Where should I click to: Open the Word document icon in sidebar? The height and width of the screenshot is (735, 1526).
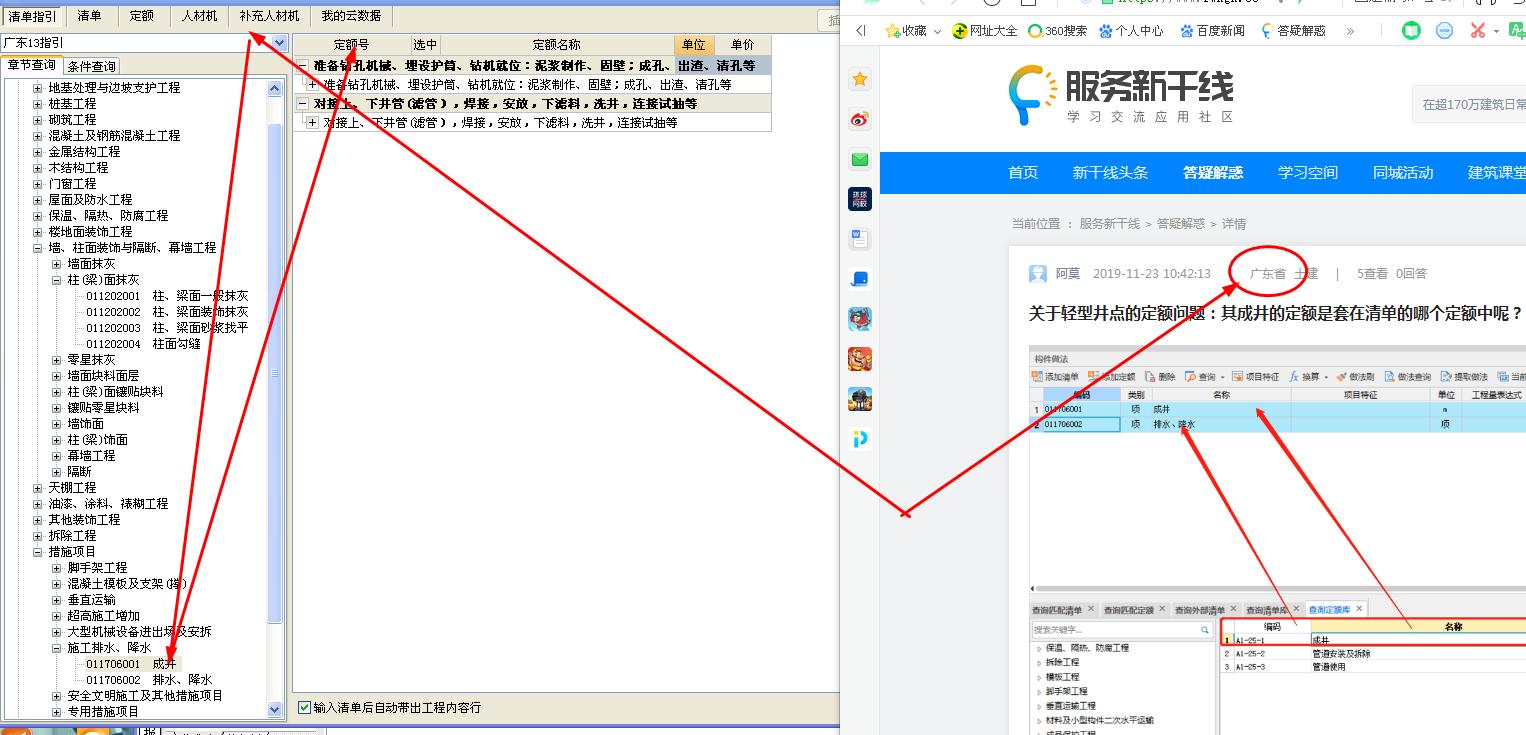(859, 239)
